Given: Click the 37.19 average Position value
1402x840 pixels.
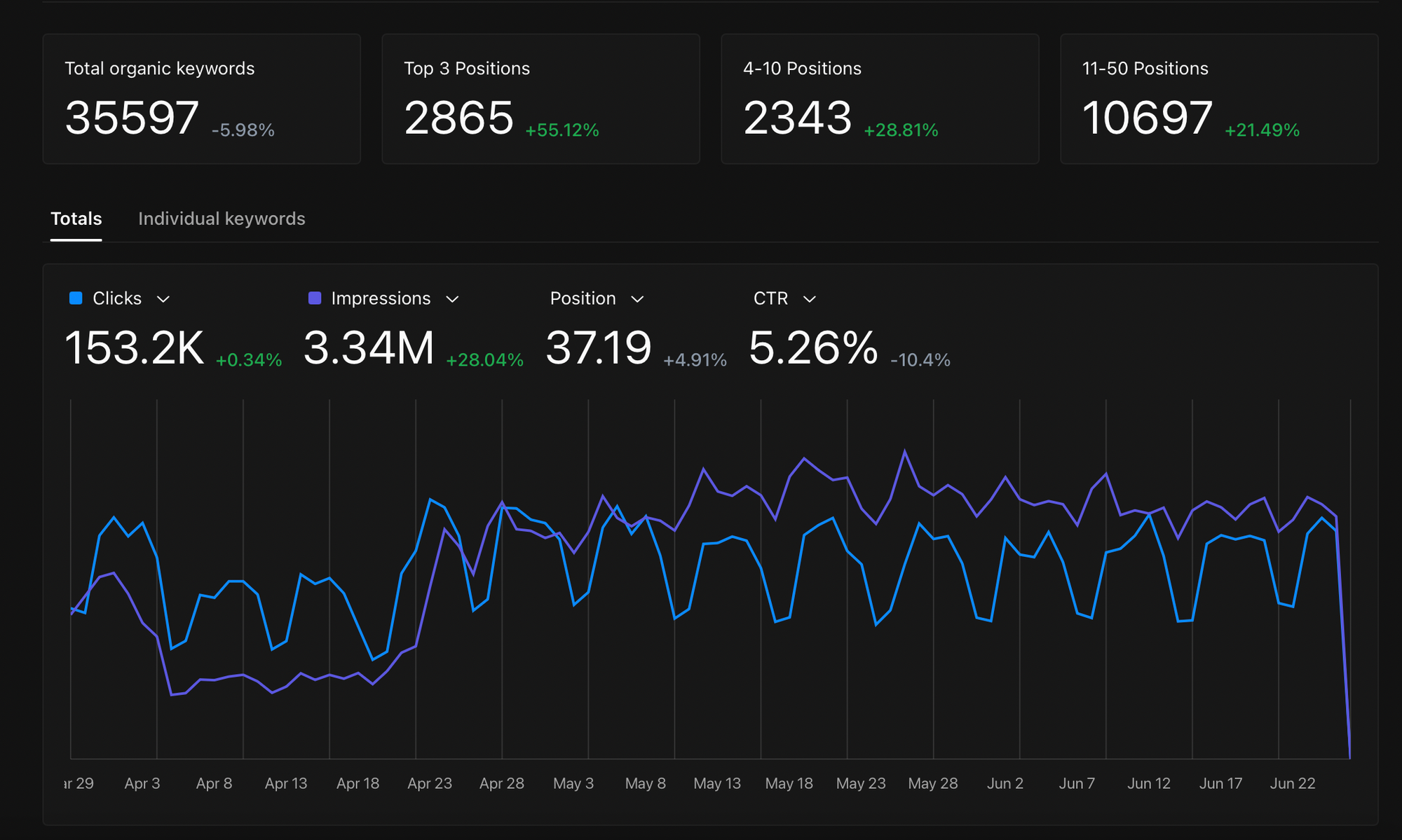Looking at the screenshot, I should (599, 345).
